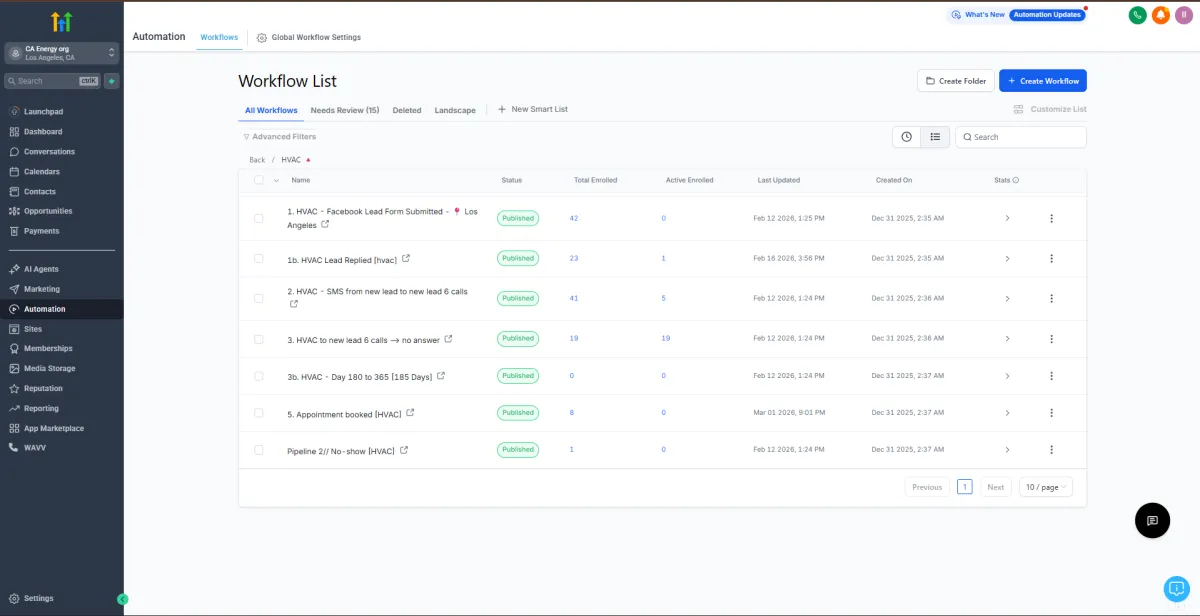The height and width of the screenshot is (616, 1200).
Task: Open Global Workflow Settings tab
Action: pos(309,38)
